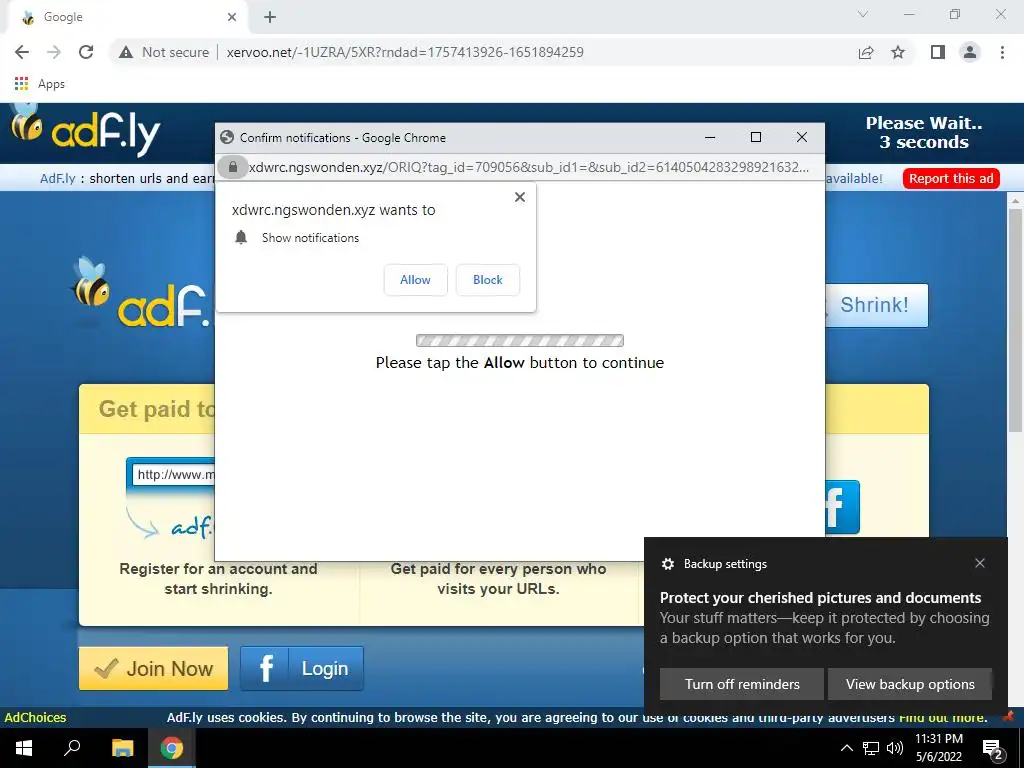This screenshot has width=1024, height=768.
Task: Open the volume tray icon
Action: pyautogui.click(x=895, y=748)
